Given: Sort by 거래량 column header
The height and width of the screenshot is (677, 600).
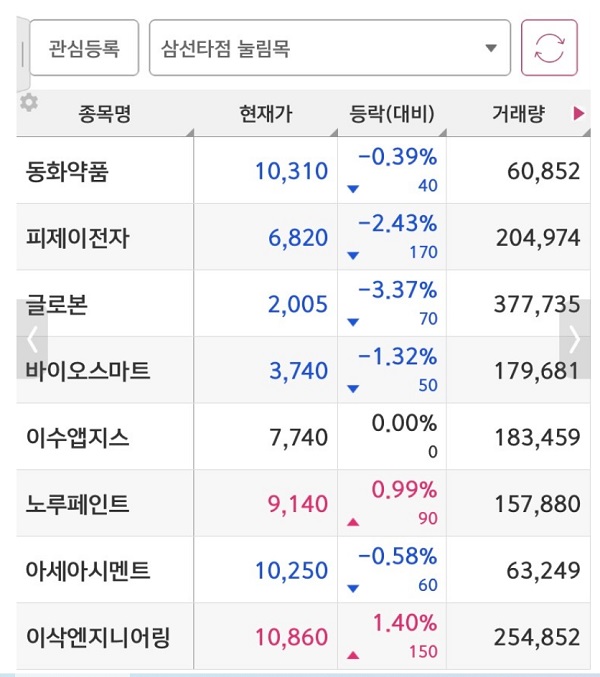Looking at the screenshot, I should tap(518, 114).
